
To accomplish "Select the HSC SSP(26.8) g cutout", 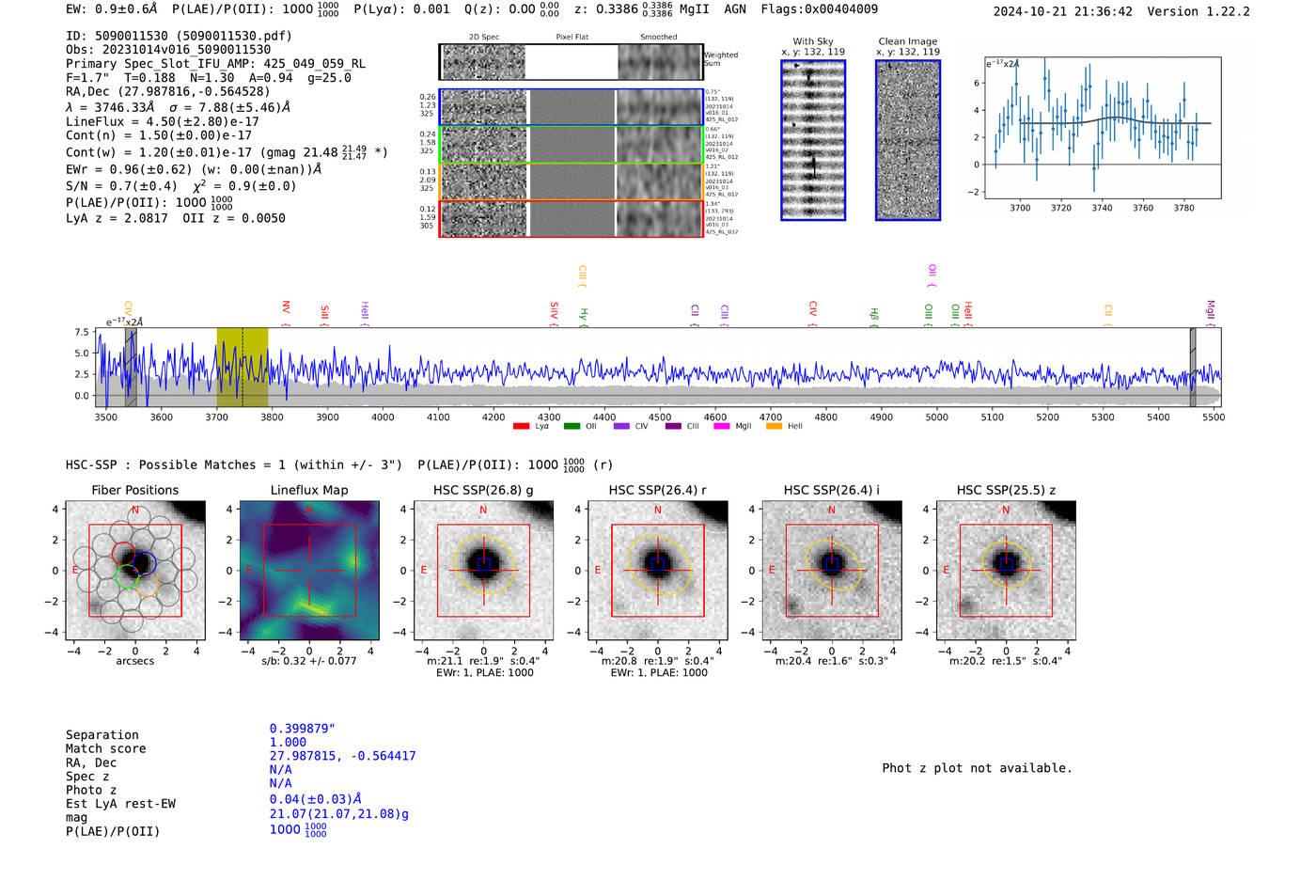I will [x=483, y=571].
